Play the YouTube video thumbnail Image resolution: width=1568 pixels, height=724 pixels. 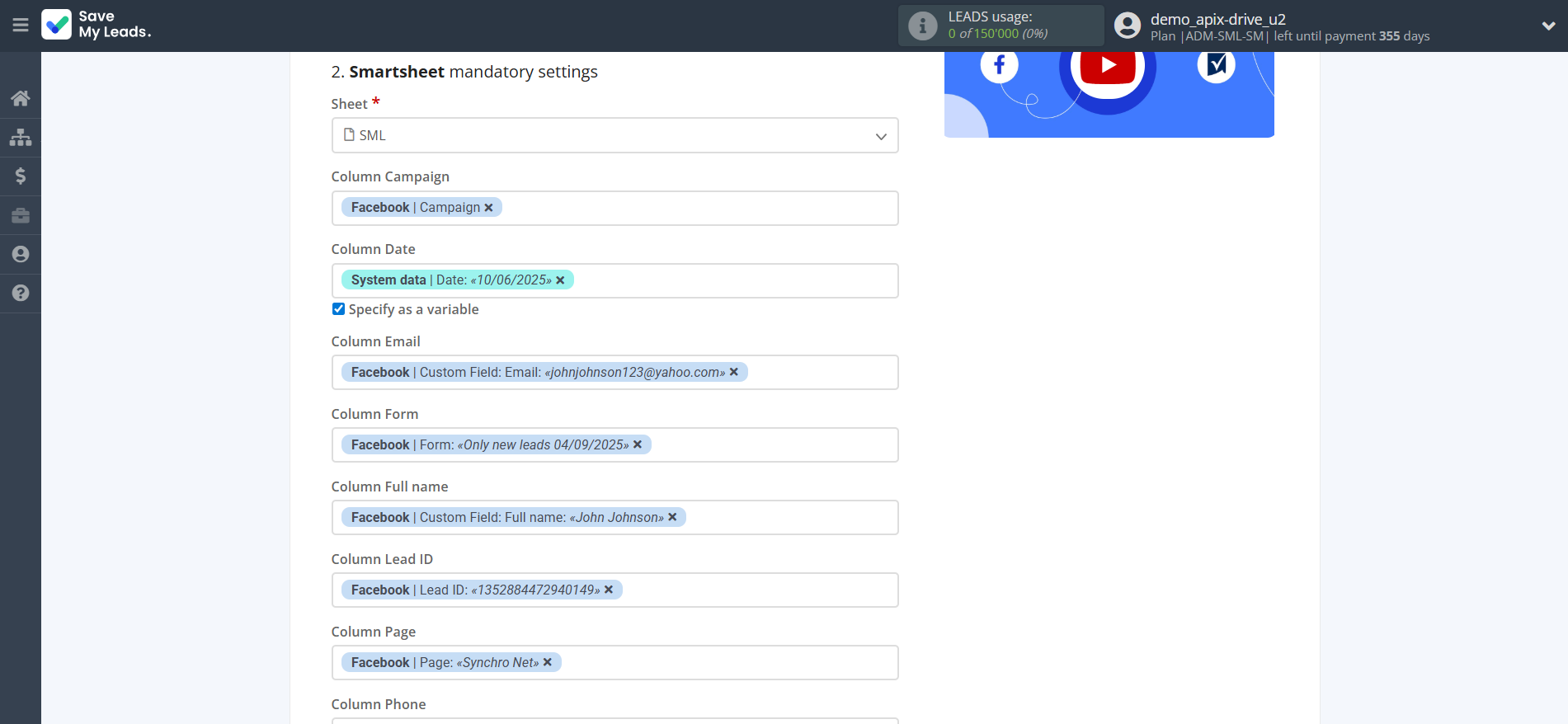click(1108, 65)
